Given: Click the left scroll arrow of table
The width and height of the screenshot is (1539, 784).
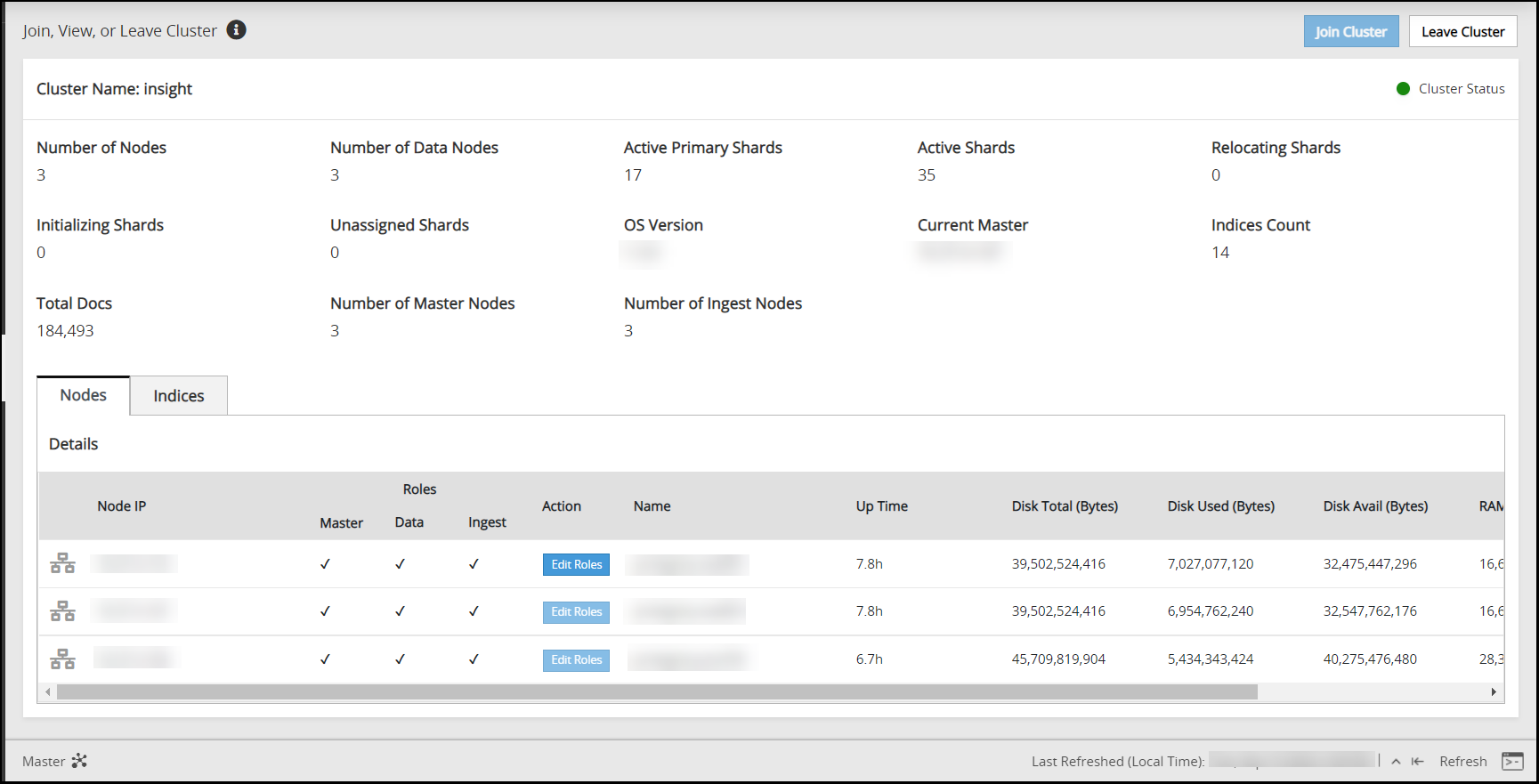Looking at the screenshot, I should click(48, 692).
